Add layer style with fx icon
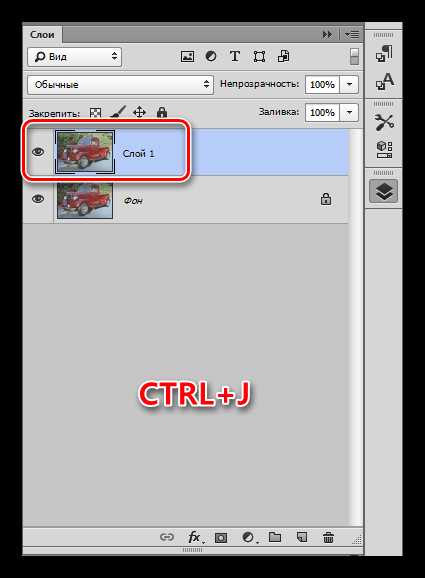This screenshot has height=578, width=425. click(x=195, y=537)
